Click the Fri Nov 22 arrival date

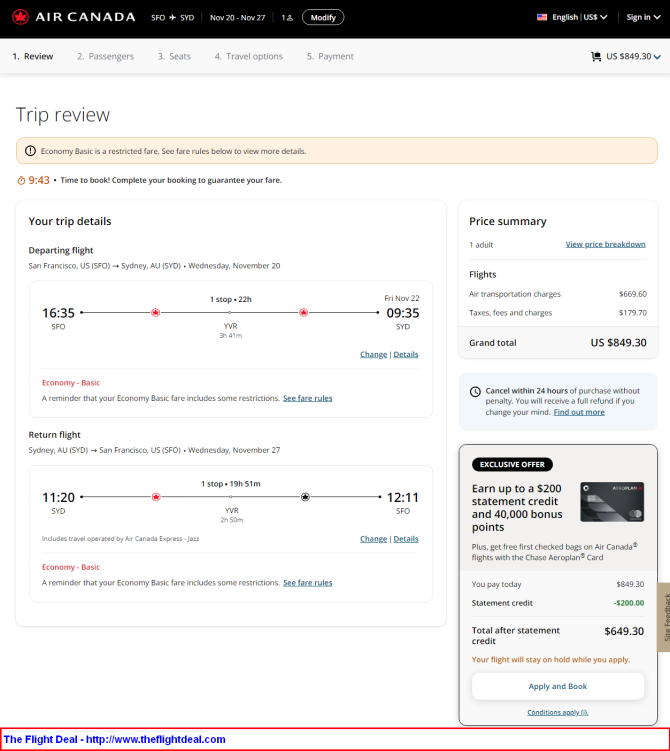point(402,298)
